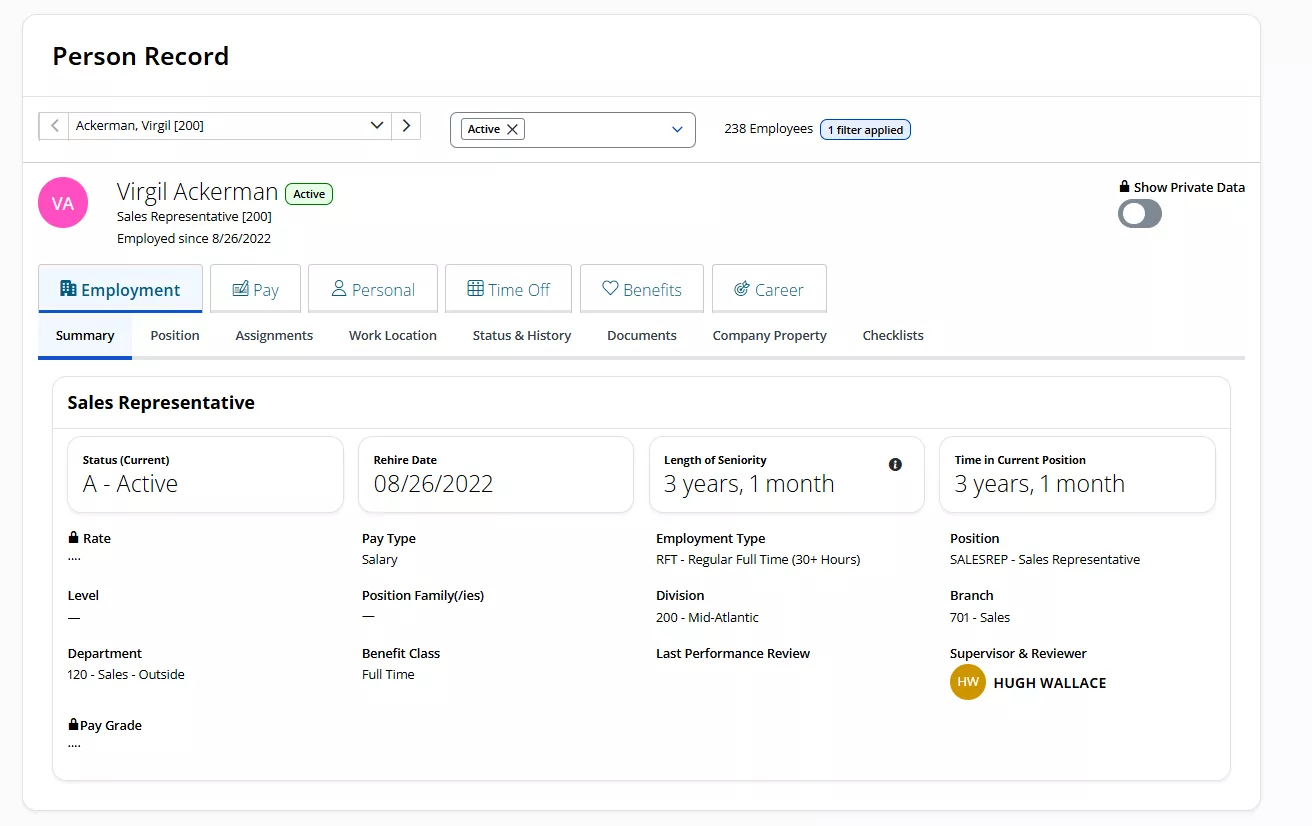Select the Career tab

(x=768, y=289)
